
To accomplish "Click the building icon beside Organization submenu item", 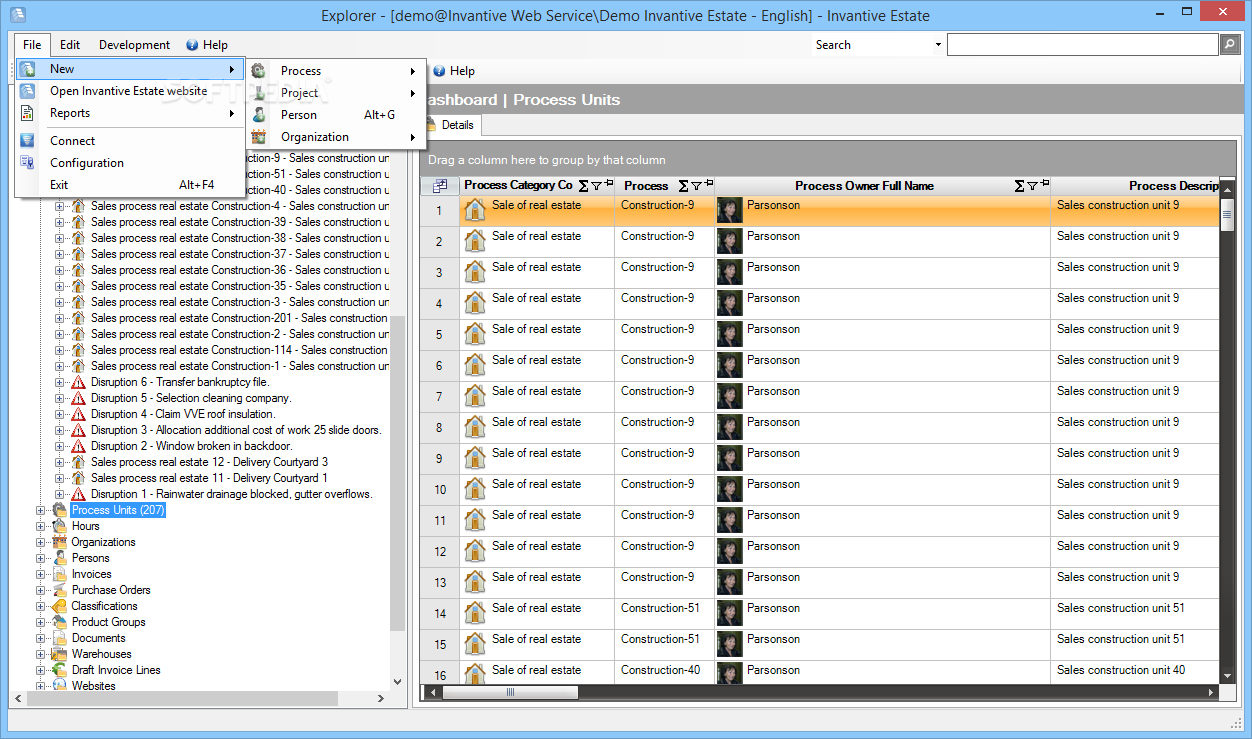I will (259, 137).
